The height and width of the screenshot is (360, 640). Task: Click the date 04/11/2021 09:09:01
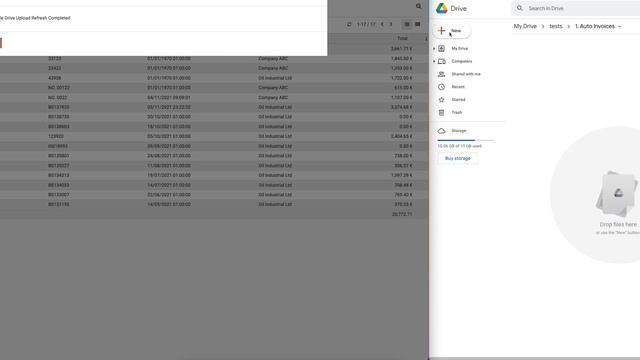169,98
